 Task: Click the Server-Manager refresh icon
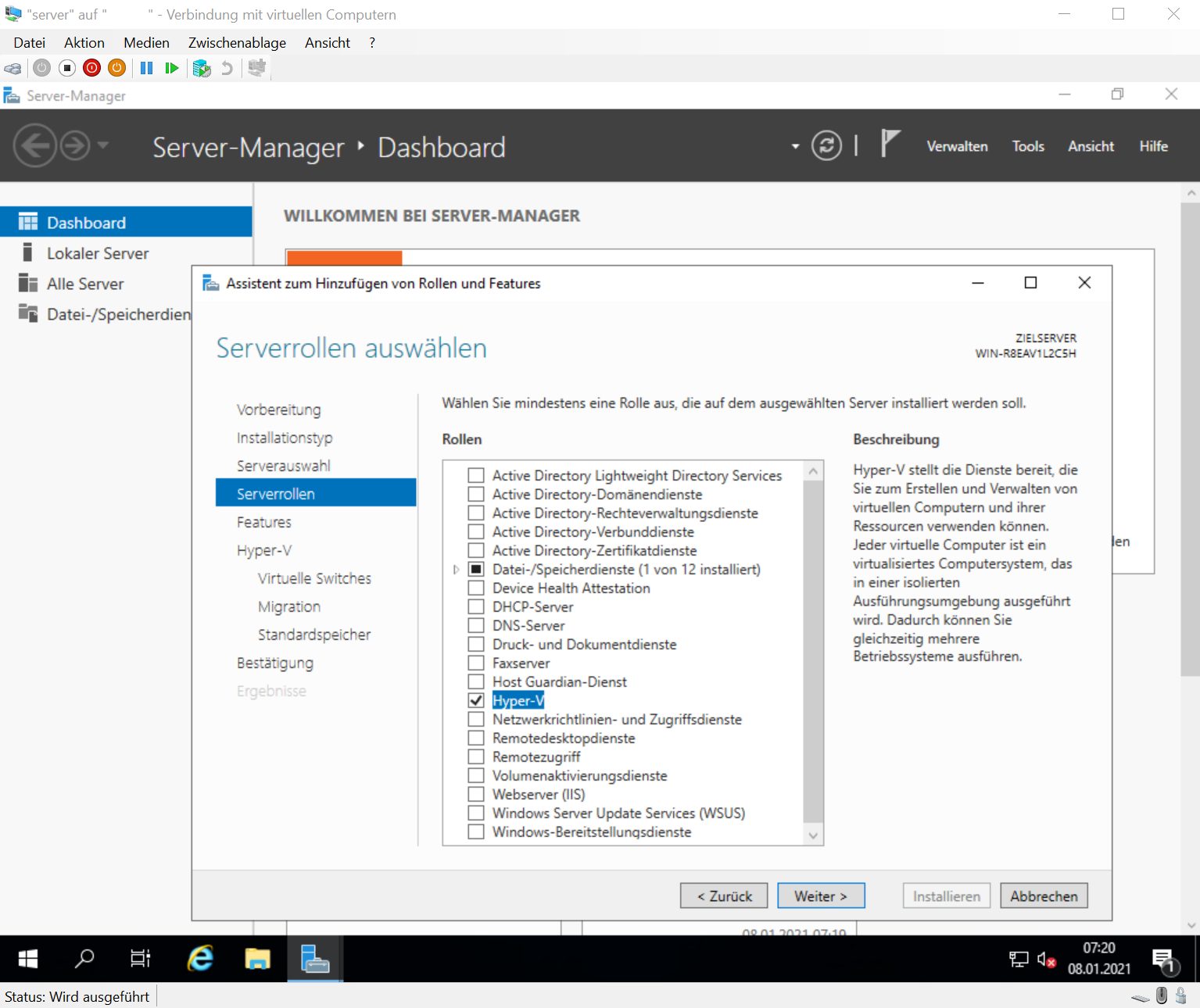[x=826, y=146]
